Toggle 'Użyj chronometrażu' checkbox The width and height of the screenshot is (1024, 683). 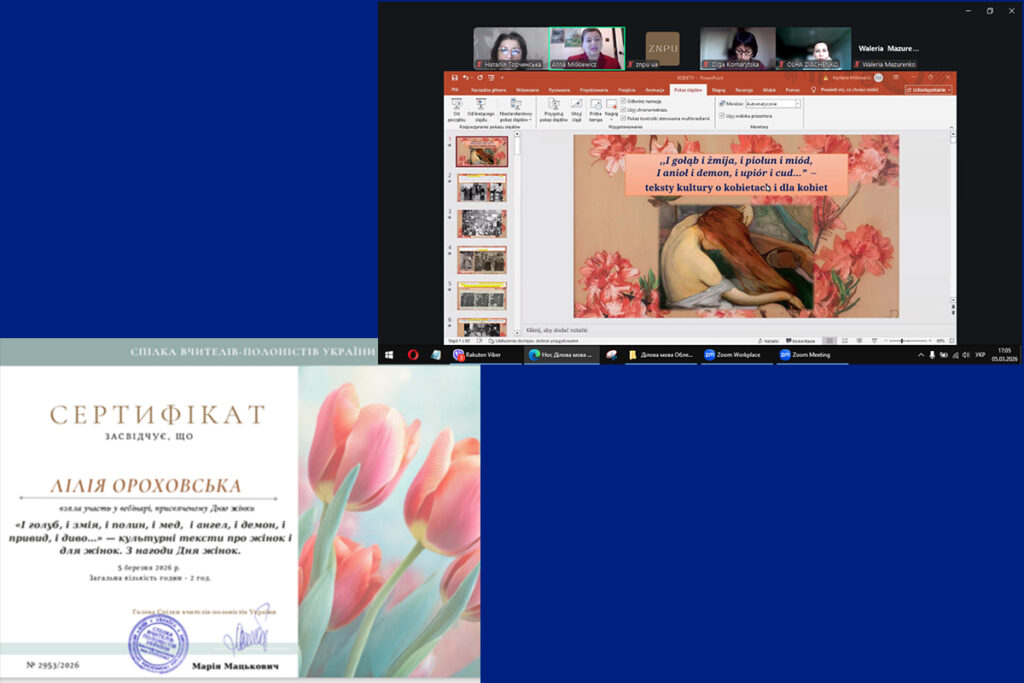click(x=624, y=109)
